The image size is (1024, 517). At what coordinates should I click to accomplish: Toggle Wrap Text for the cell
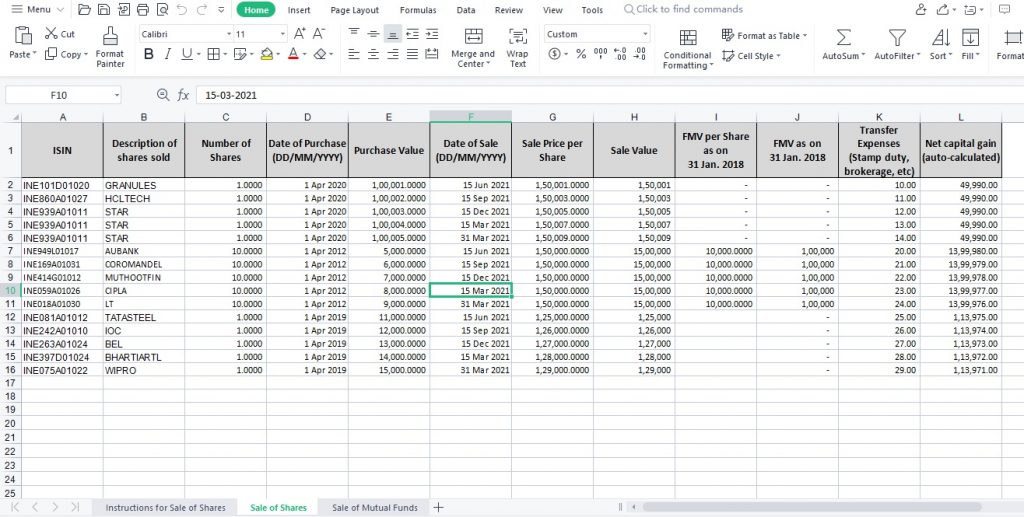tap(517, 47)
